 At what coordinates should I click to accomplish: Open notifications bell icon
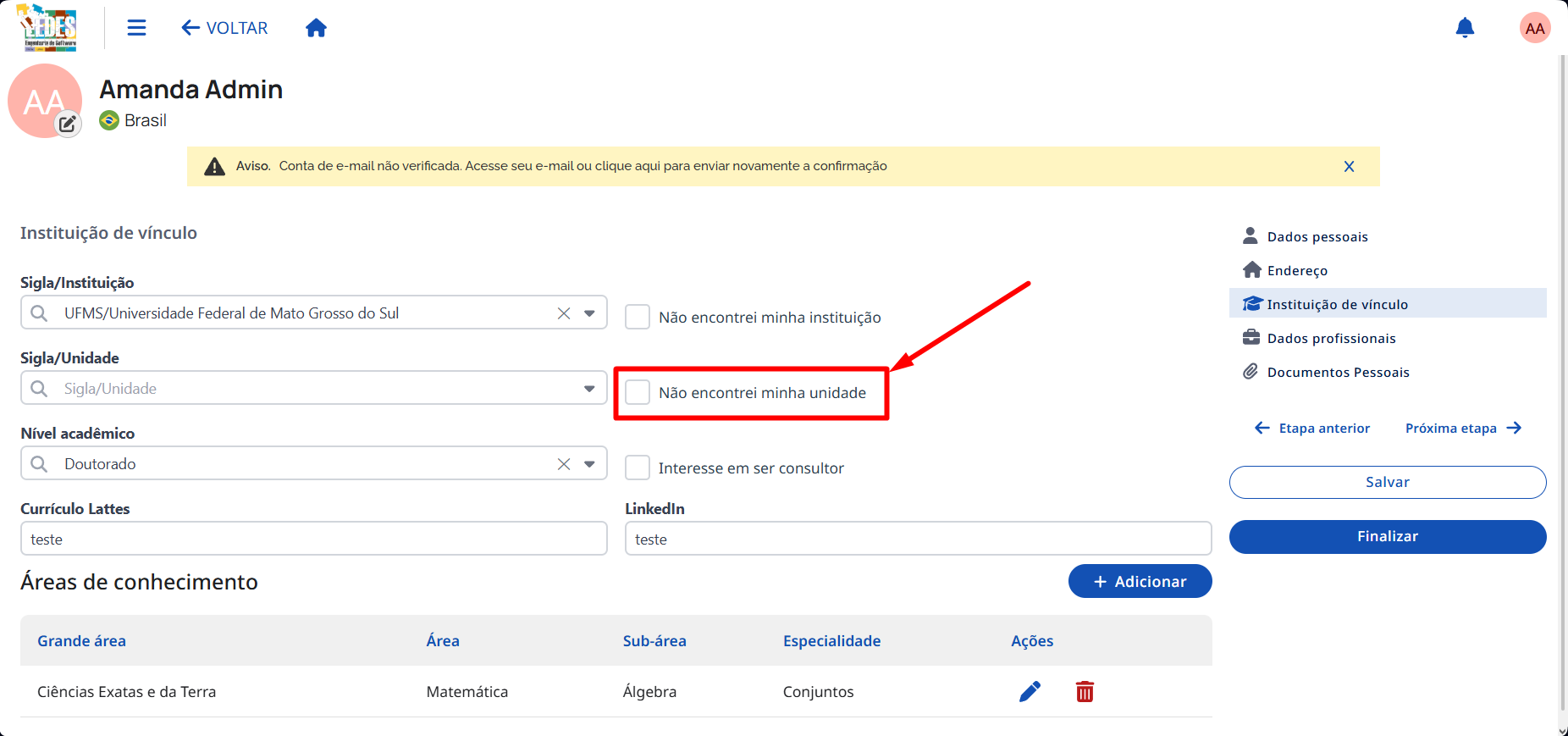[1465, 28]
